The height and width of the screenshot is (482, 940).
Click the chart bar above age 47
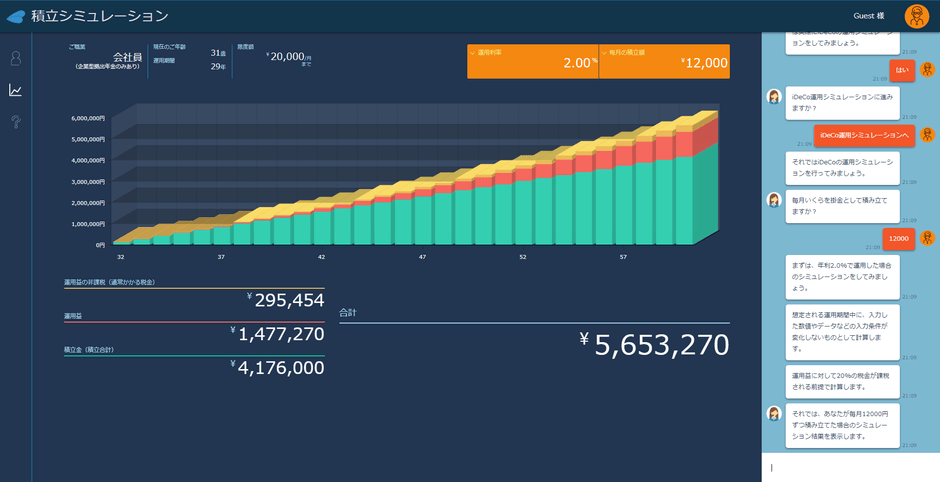coord(423,218)
